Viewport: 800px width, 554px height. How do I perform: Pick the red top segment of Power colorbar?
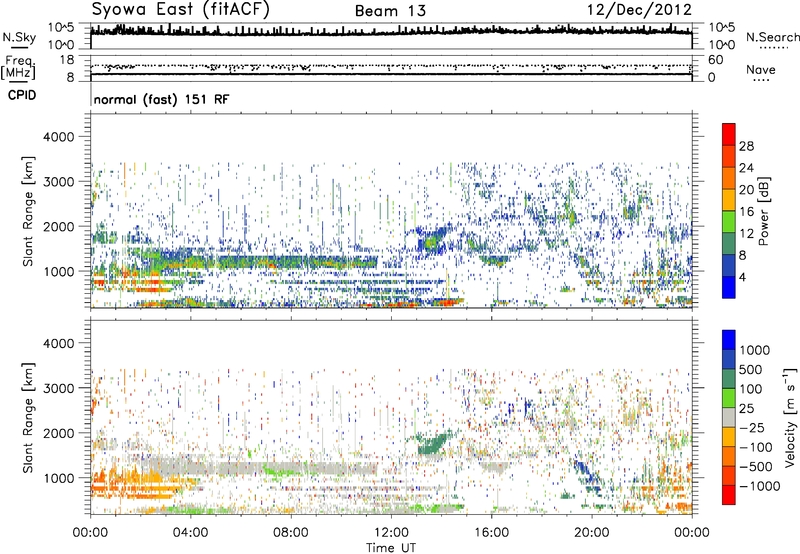(729, 134)
